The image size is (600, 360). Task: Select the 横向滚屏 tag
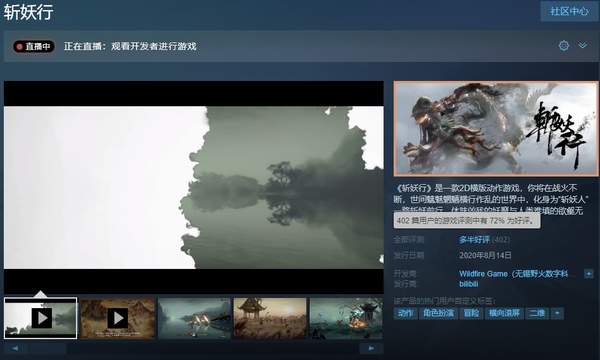504,313
